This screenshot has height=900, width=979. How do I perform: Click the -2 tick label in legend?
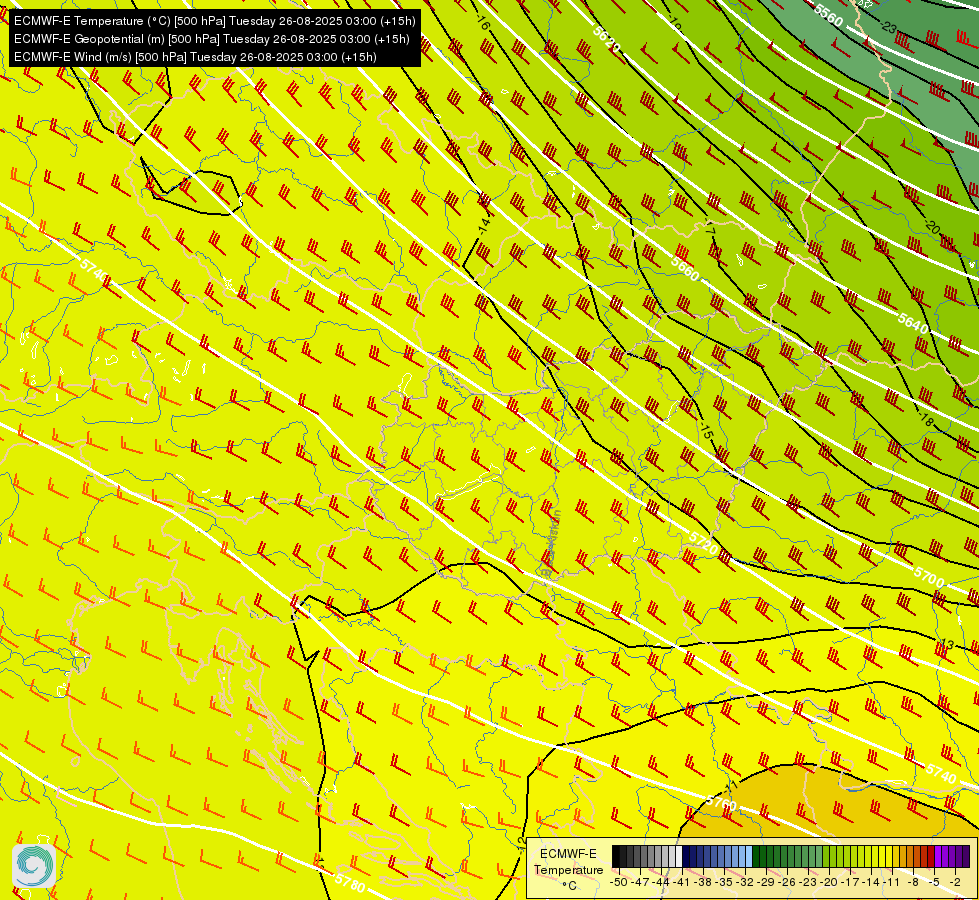[x=956, y=882]
